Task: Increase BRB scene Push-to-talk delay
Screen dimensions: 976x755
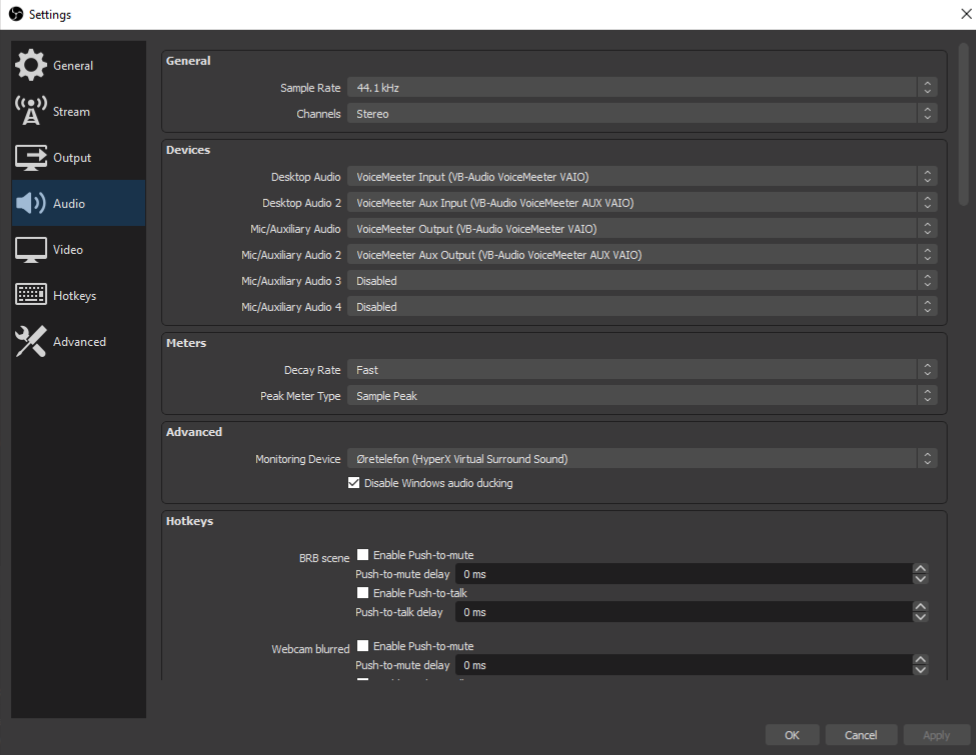Action: click(x=920, y=606)
